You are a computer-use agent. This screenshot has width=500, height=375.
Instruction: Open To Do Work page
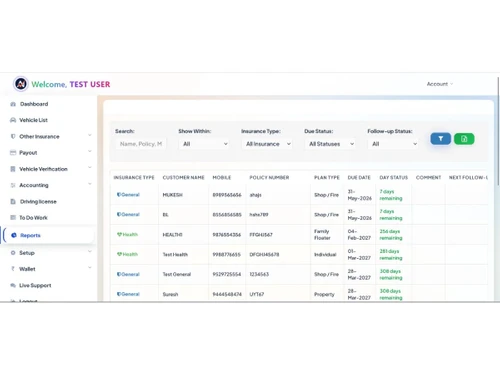click(x=33, y=218)
